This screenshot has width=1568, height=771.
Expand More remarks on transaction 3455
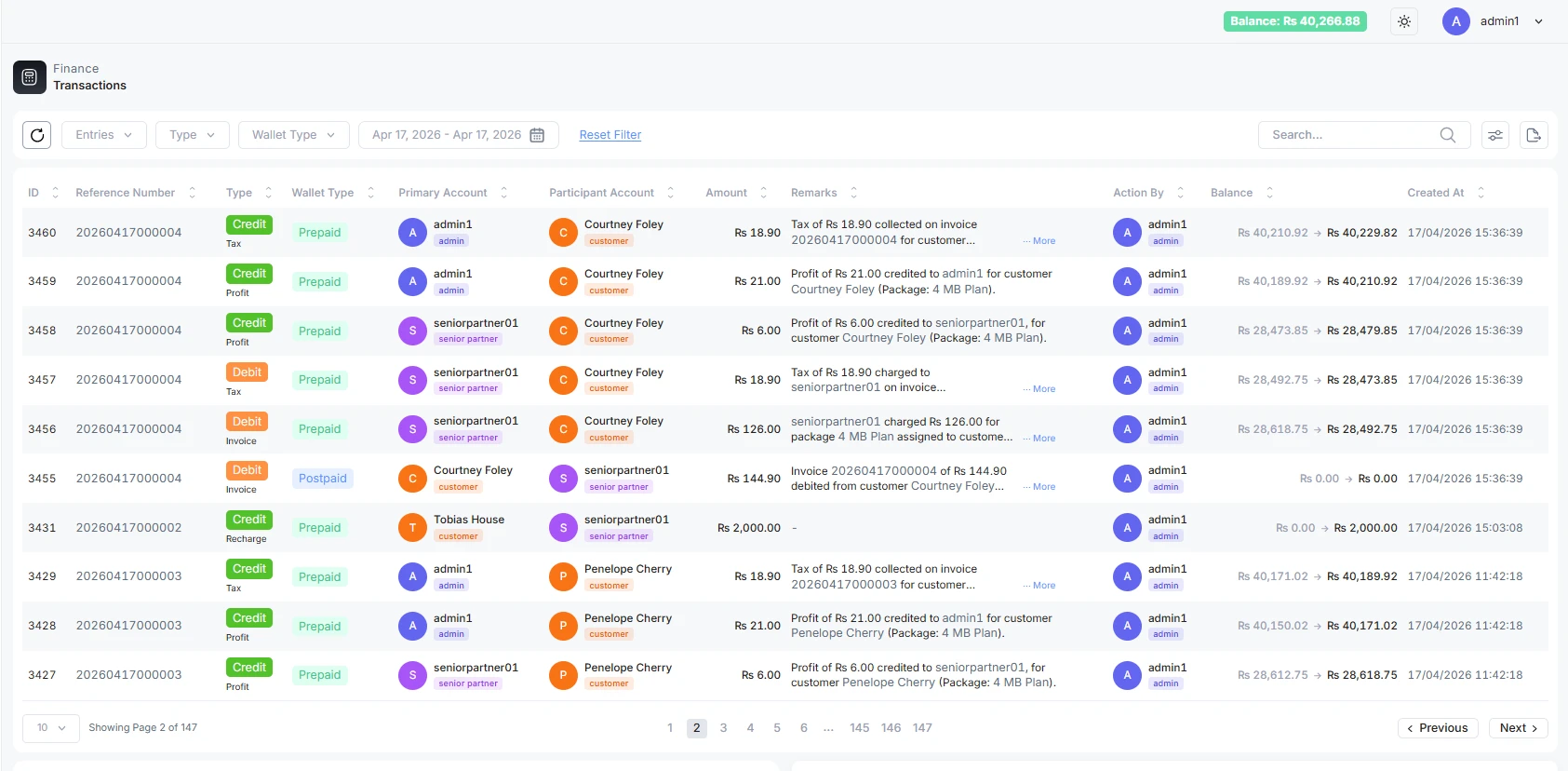click(1040, 487)
